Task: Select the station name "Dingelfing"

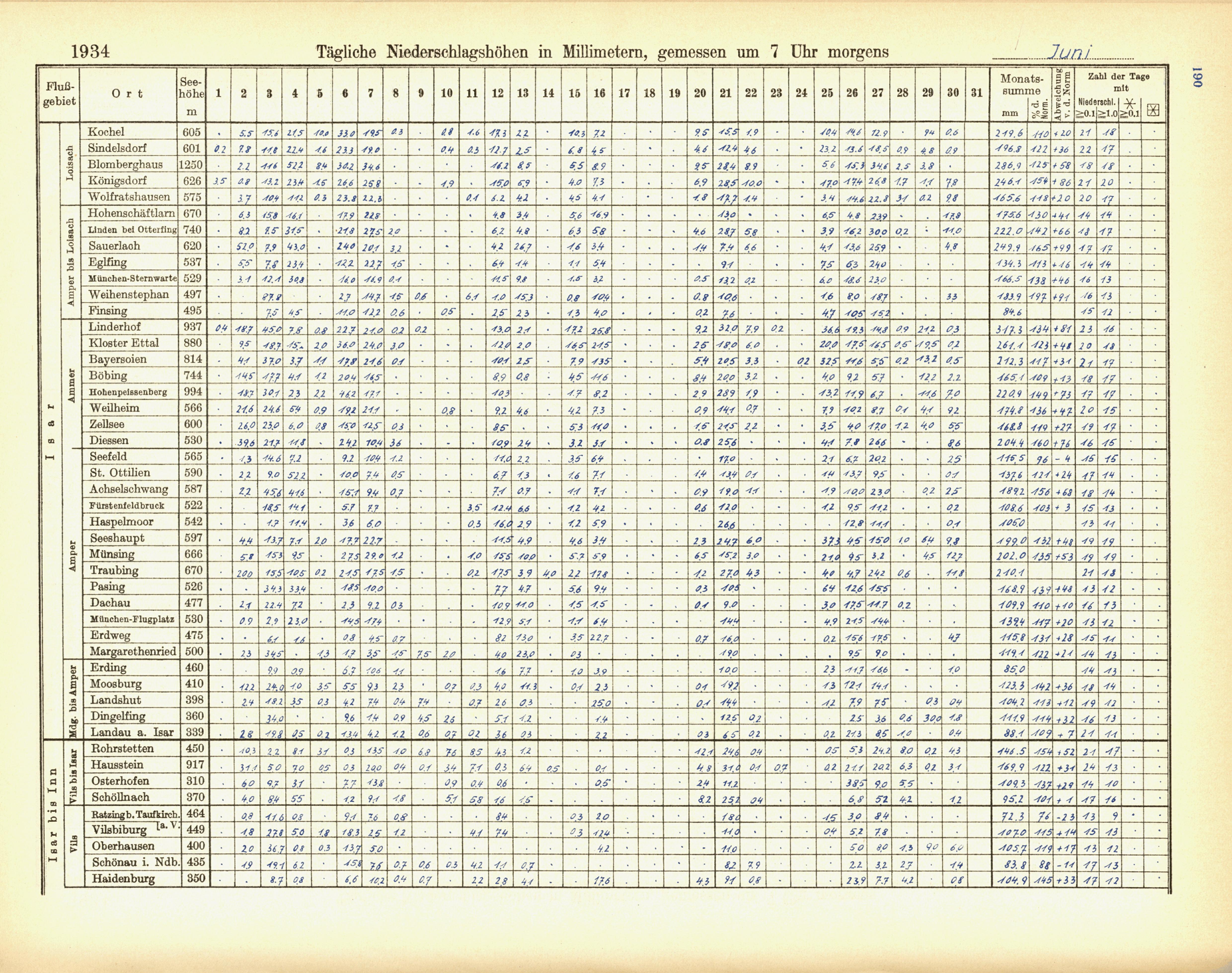Action: (118, 716)
